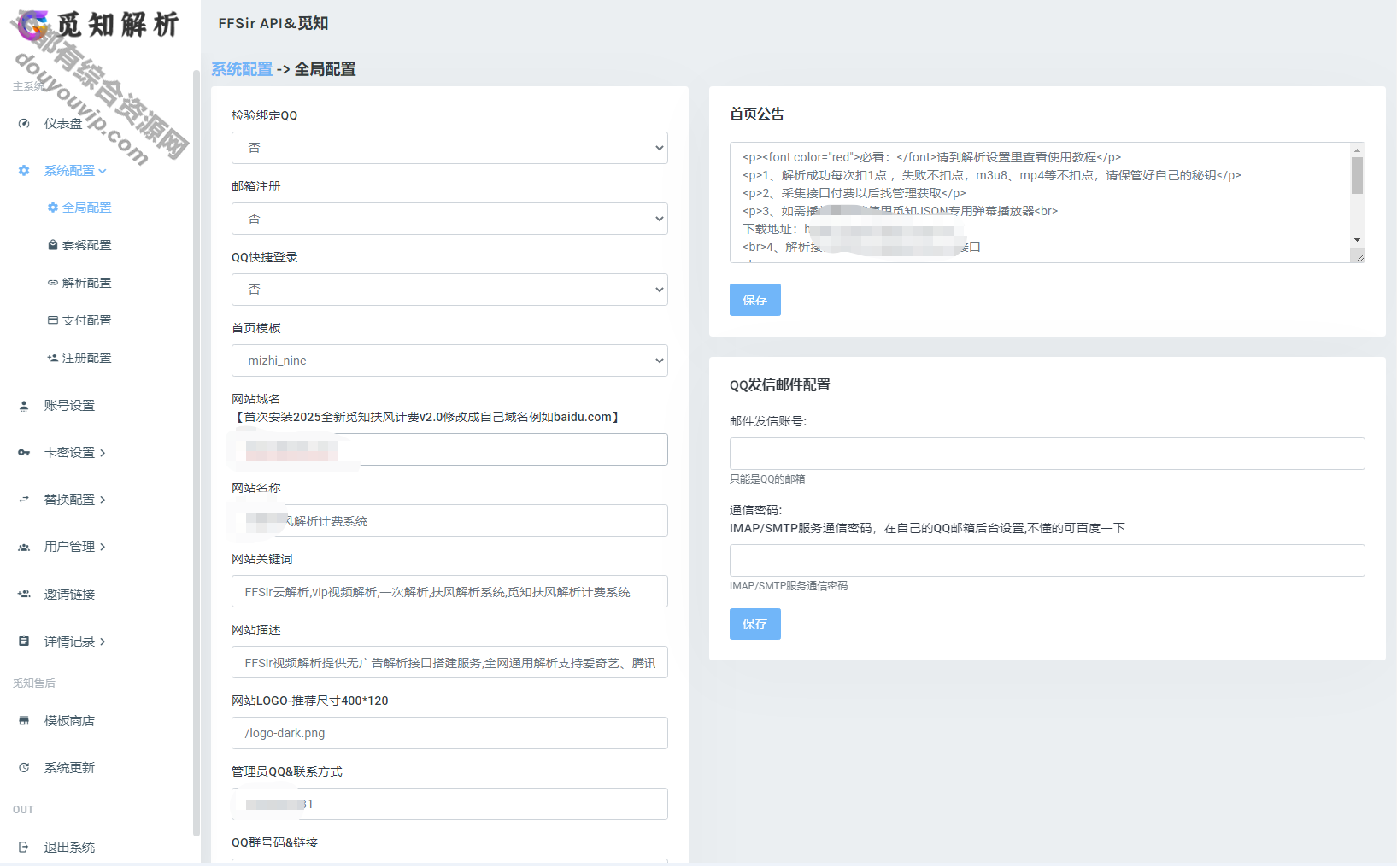This screenshot has width=1397, height=868.
Task: Expand the 卡密设置 menu
Action: click(x=75, y=453)
